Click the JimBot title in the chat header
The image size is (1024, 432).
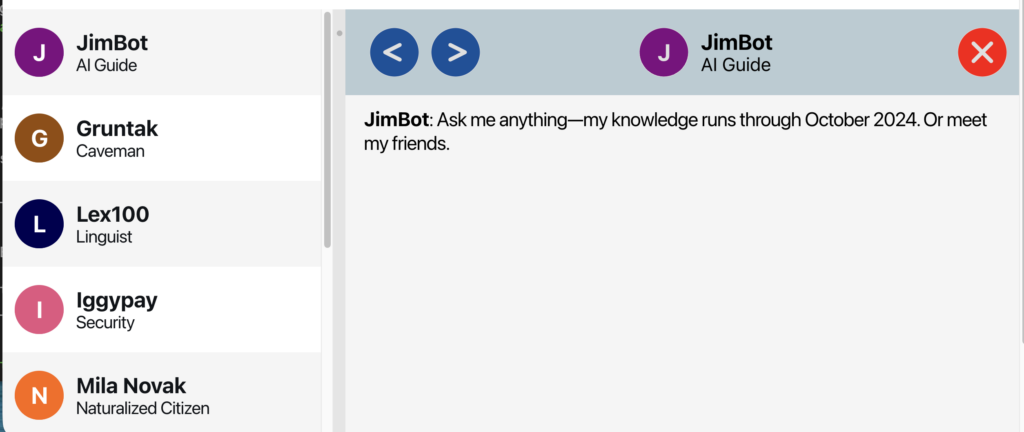tap(736, 43)
